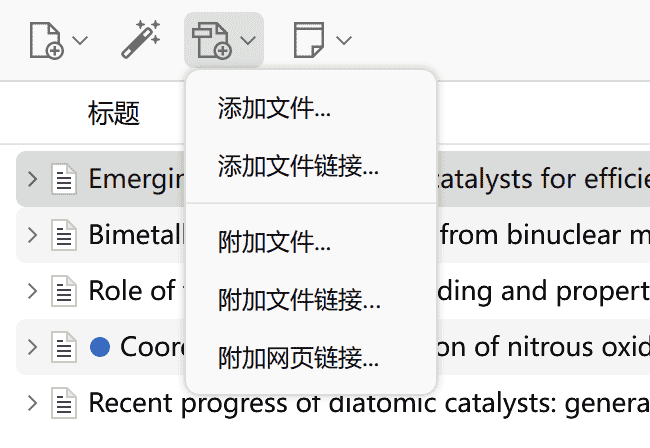Screen dimensions: 650x448
Task: Open the New Note dropdown arrow
Action: [344, 40]
